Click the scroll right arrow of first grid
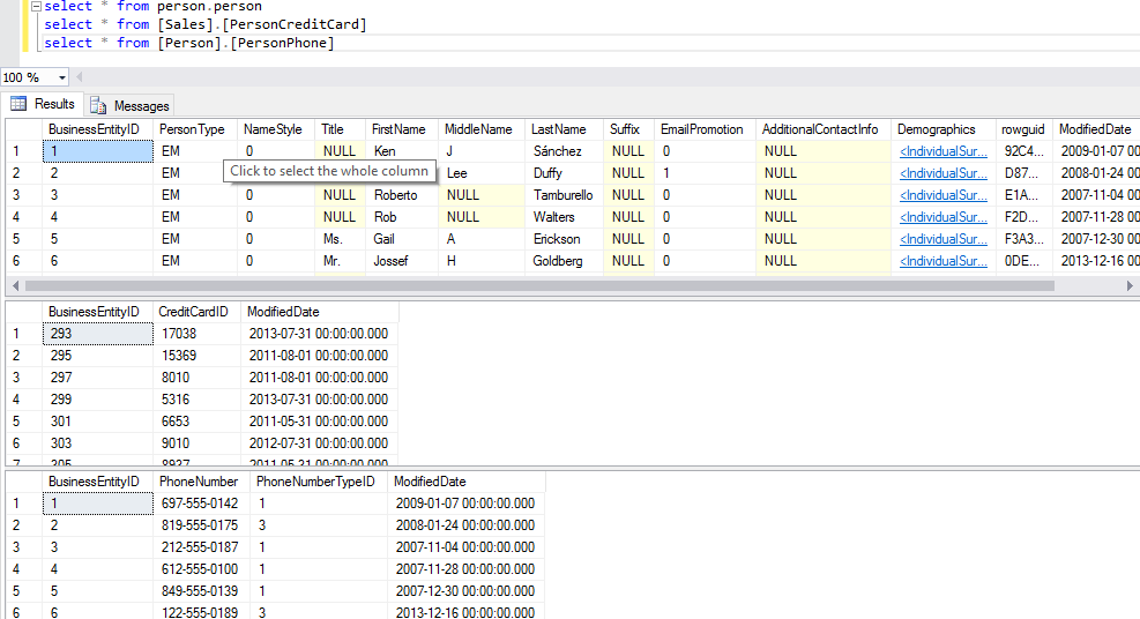 1129,286
